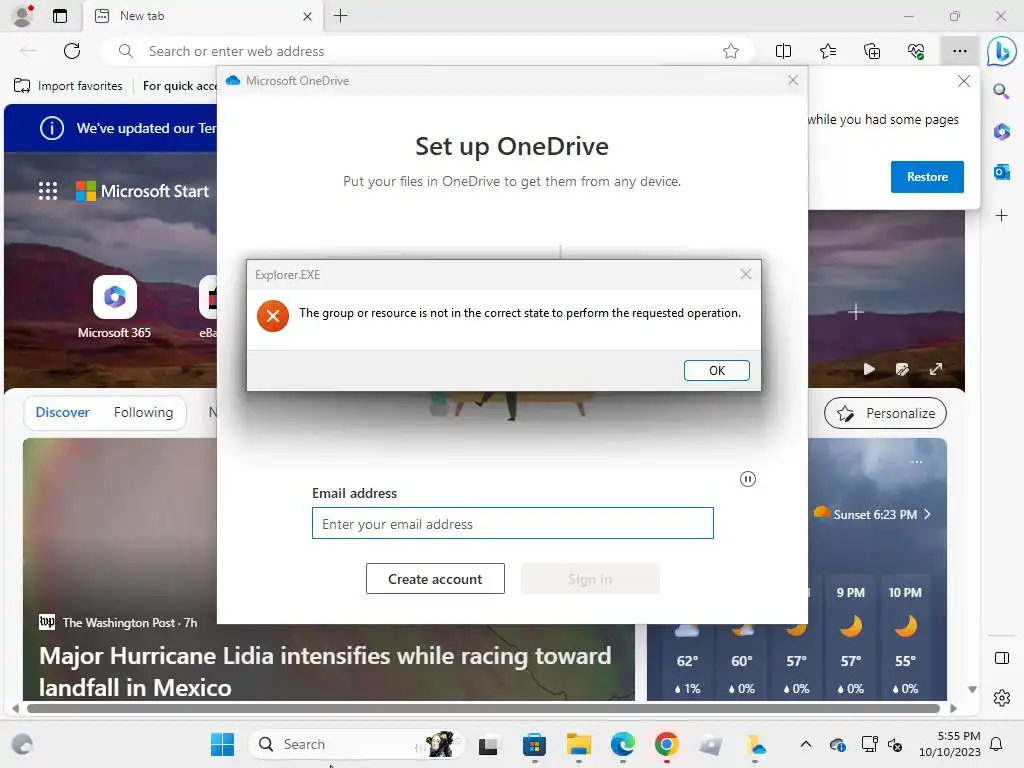Select the Discover tab
The image size is (1024, 768).
point(62,412)
